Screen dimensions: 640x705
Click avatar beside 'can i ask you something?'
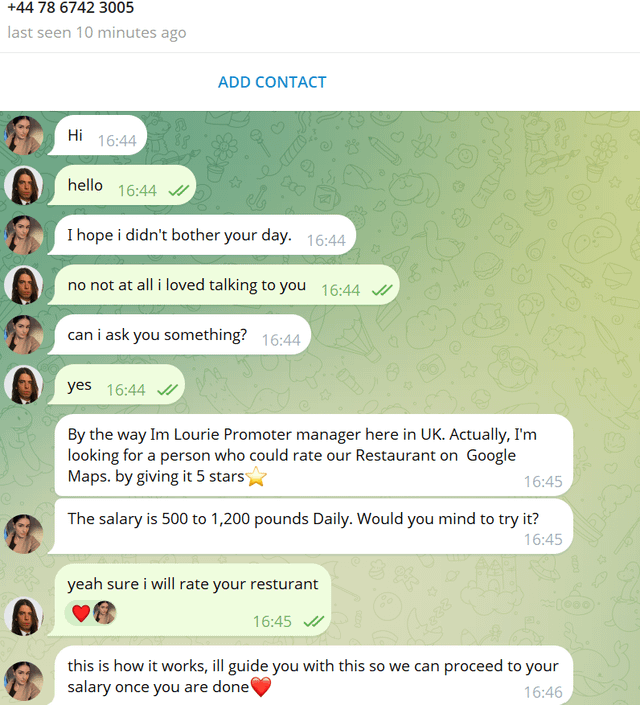pyautogui.click(x=23, y=335)
